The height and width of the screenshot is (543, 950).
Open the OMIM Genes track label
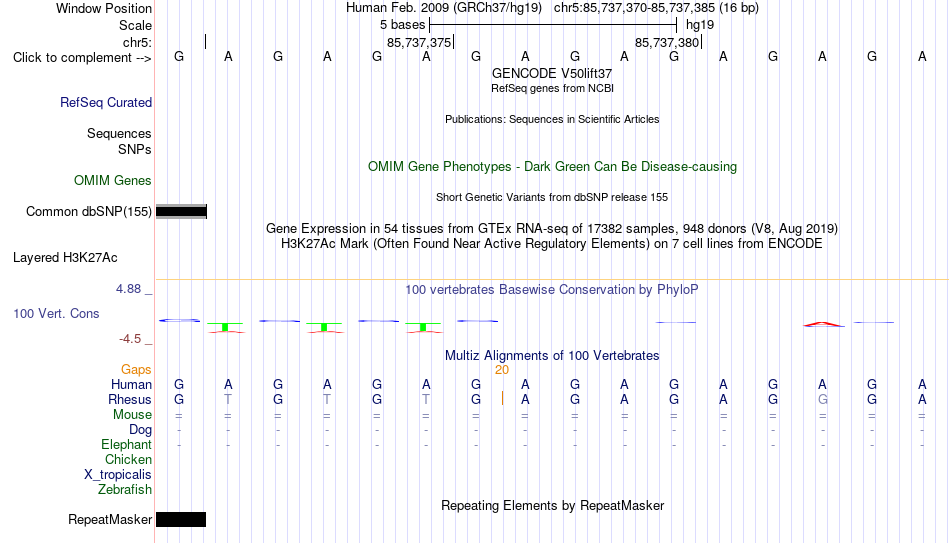coord(113,181)
